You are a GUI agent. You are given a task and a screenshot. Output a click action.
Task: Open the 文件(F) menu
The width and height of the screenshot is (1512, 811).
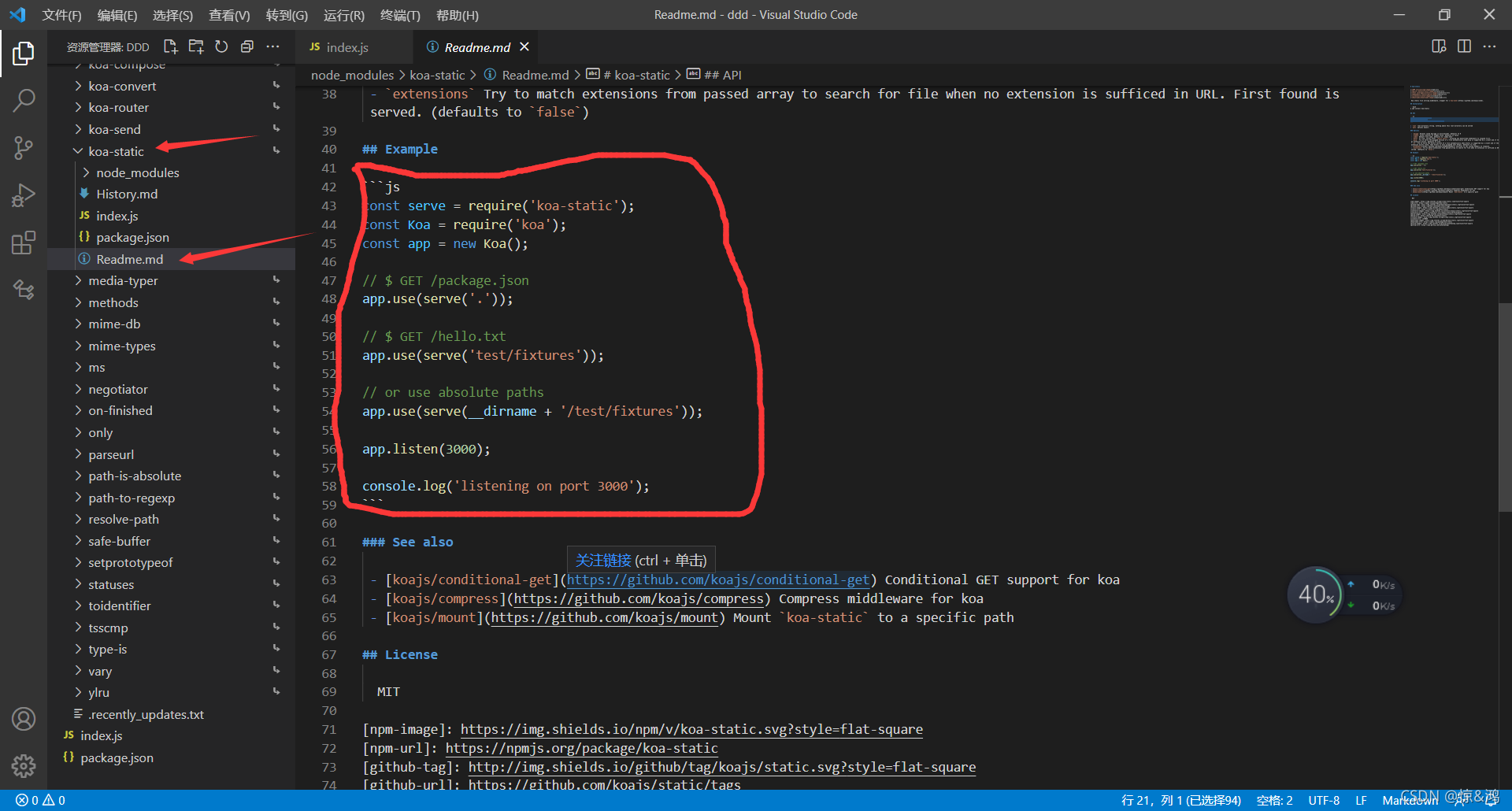tap(61, 15)
